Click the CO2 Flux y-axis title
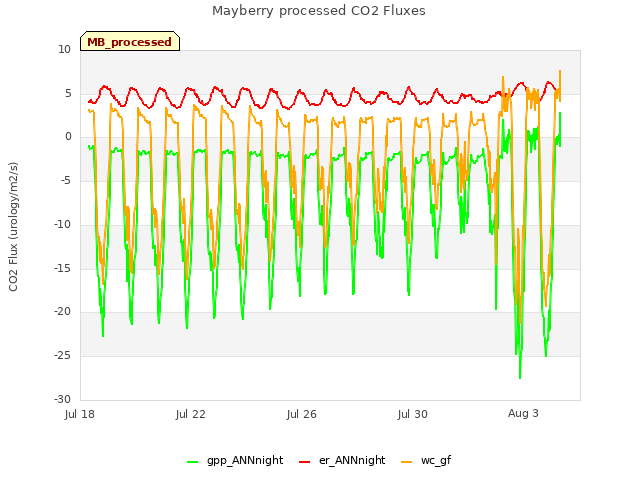Screen dimensions: 640x480 (13, 227)
